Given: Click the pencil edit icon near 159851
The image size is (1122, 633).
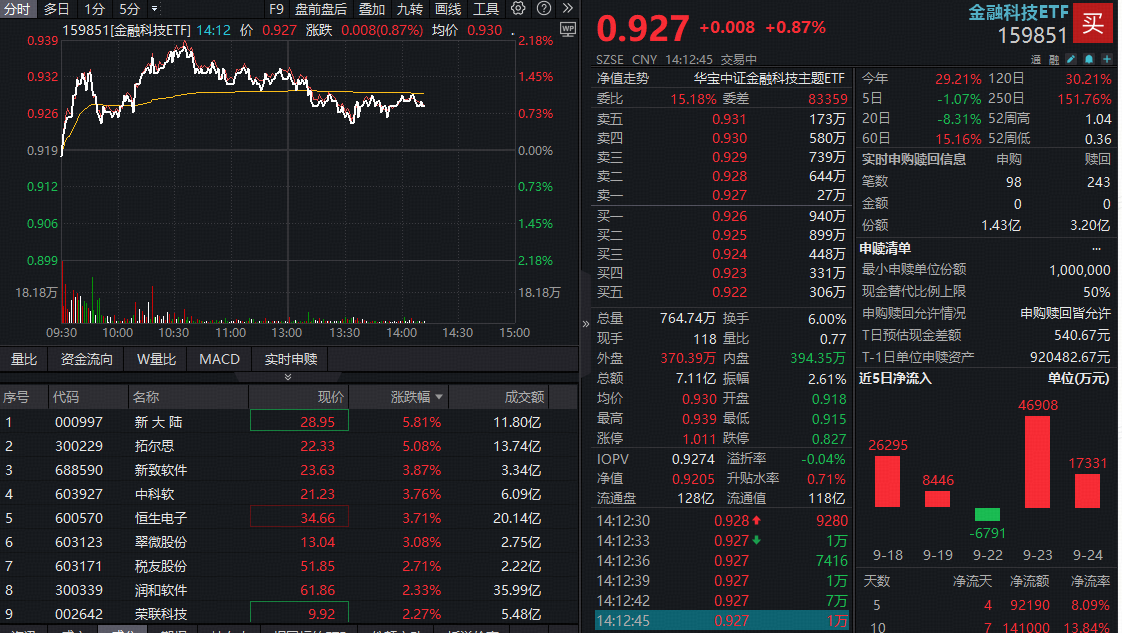Looking at the screenshot, I should [x=1070, y=59].
